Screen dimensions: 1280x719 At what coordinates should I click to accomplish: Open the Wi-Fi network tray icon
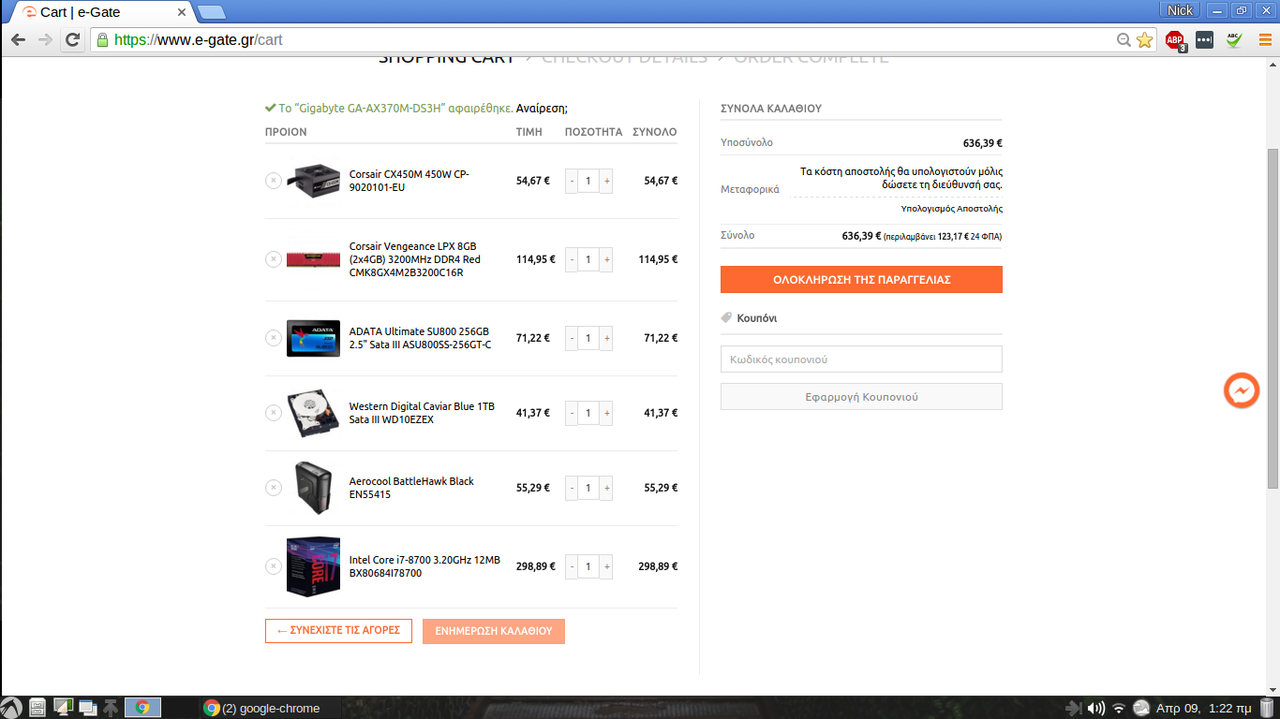coord(1119,708)
